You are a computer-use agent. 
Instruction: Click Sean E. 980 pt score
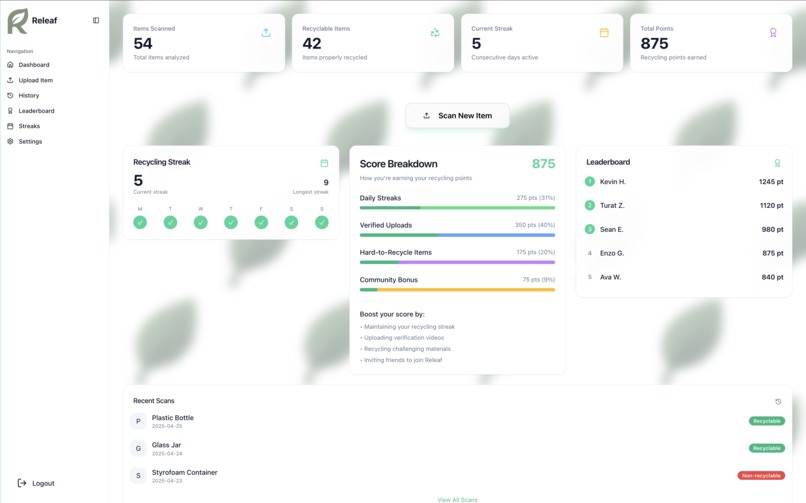[x=773, y=230]
